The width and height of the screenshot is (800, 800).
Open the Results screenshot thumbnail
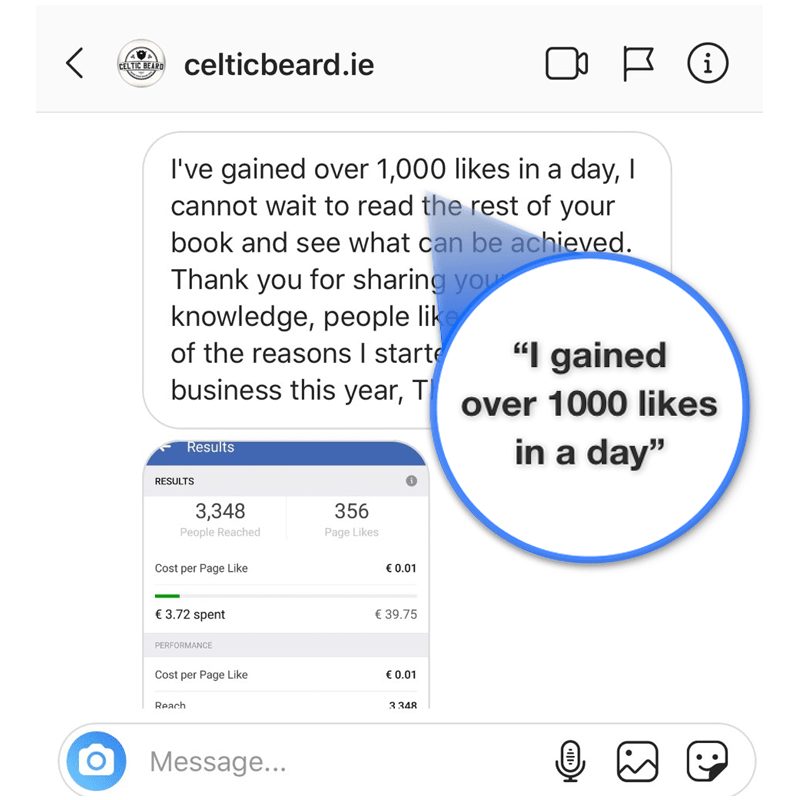pos(286,574)
